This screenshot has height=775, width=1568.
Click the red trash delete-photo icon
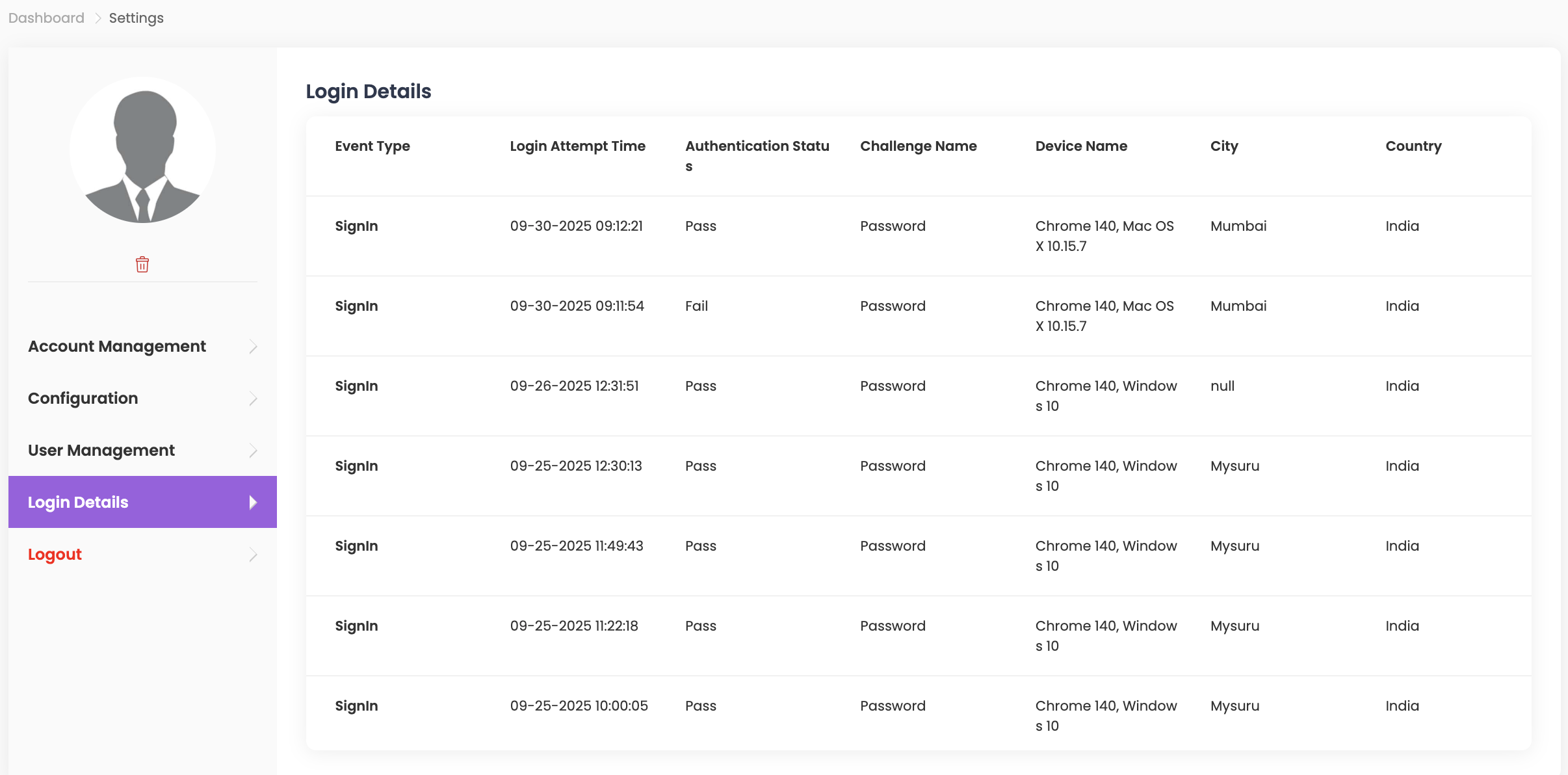pos(142,265)
